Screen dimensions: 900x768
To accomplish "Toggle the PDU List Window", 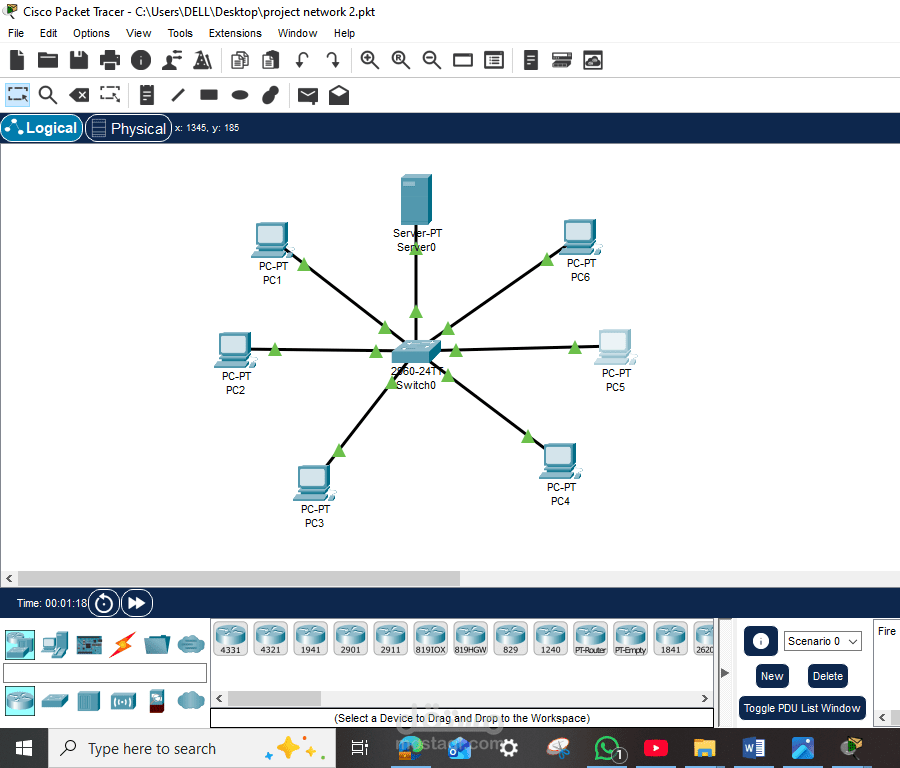I will [x=802, y=708].
